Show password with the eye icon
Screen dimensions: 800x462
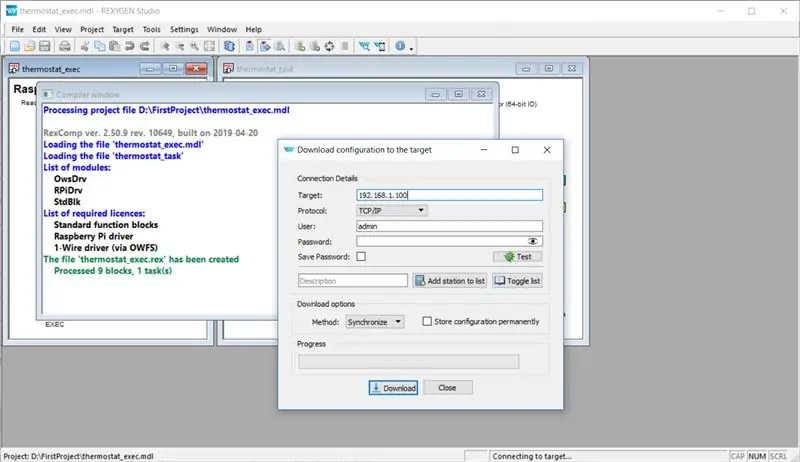533,241
